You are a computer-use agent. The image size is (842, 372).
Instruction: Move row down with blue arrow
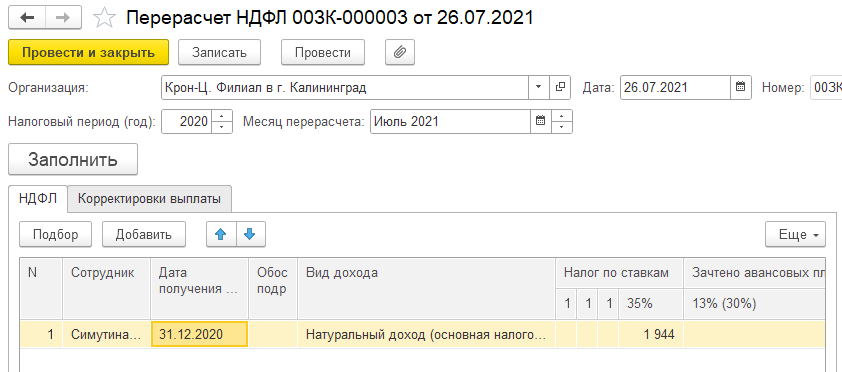click(x=251, y=235)
